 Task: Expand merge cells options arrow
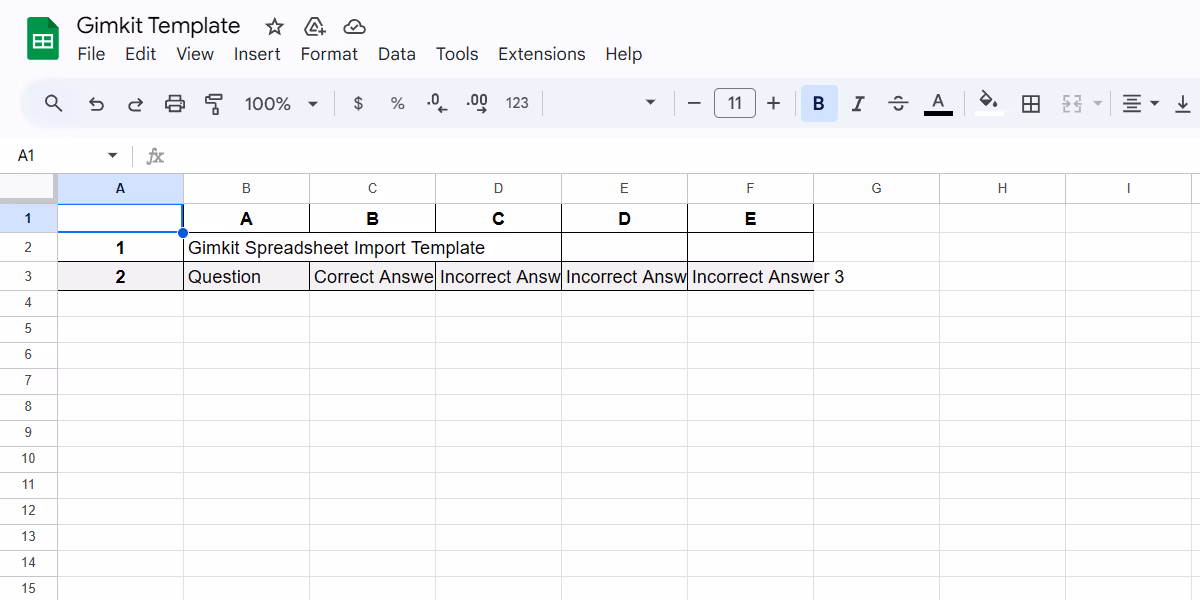tap(1097, 103)
